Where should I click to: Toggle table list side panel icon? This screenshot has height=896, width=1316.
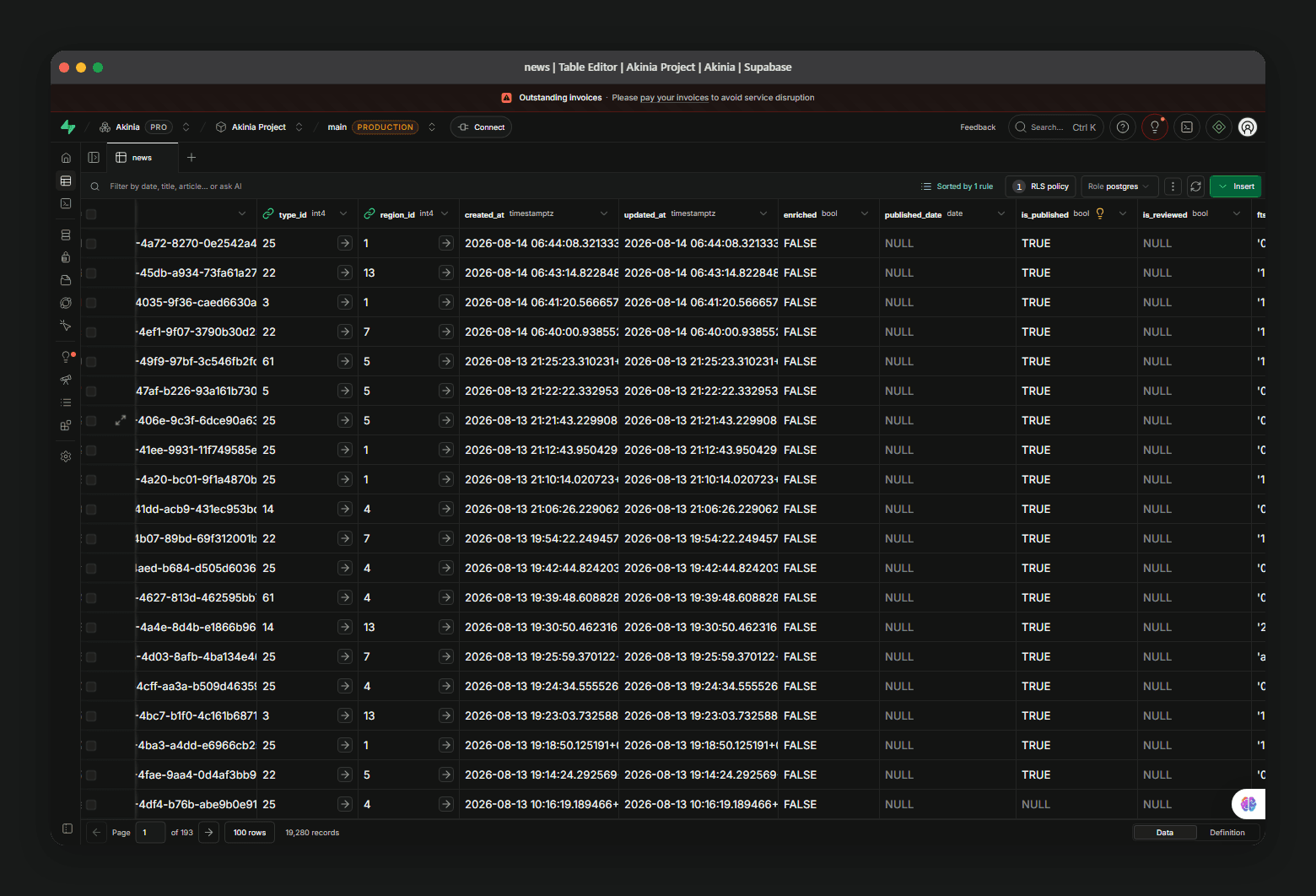point(94,158)
